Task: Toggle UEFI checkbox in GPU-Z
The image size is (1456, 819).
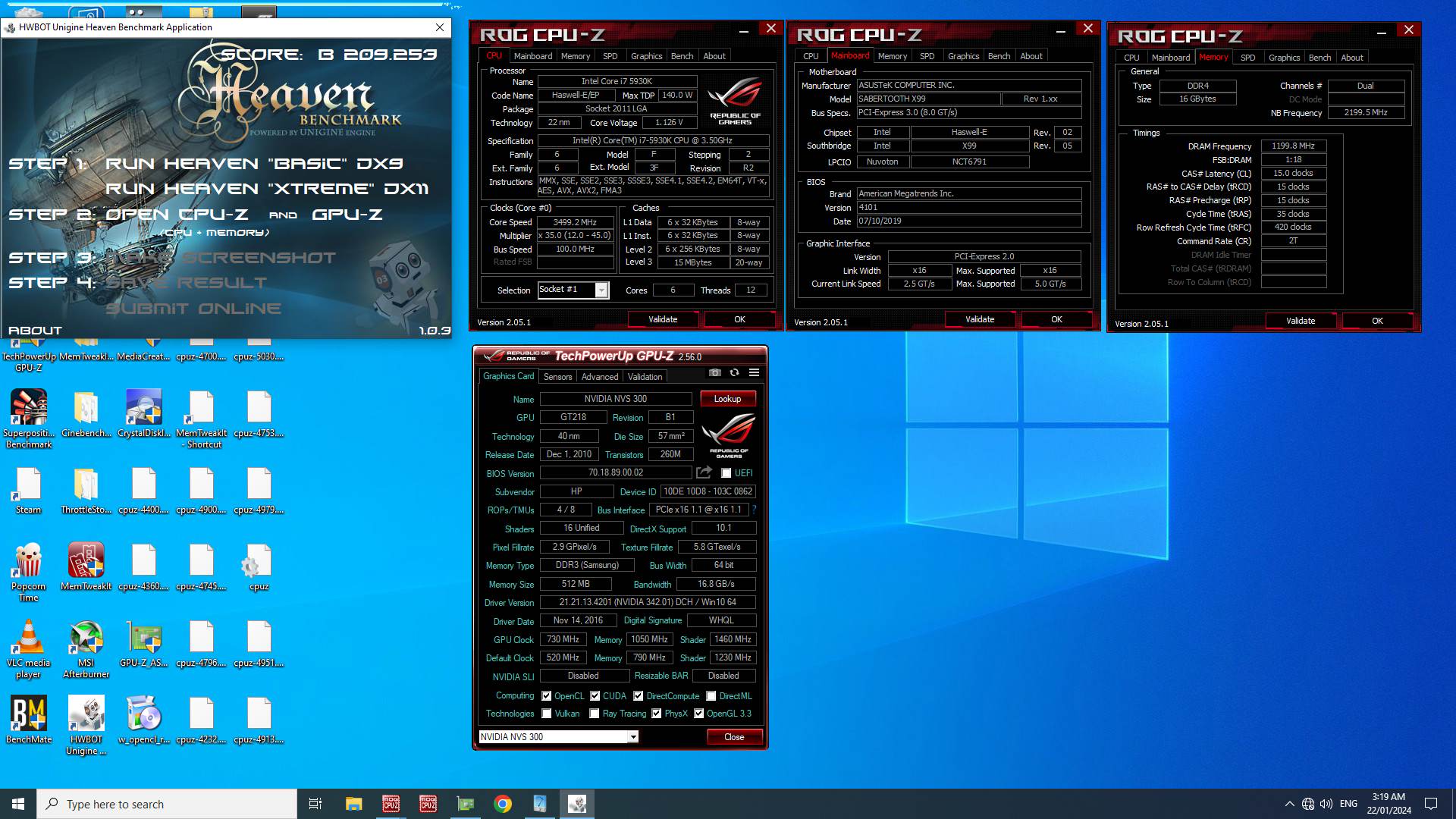Action: pos(726,473)
